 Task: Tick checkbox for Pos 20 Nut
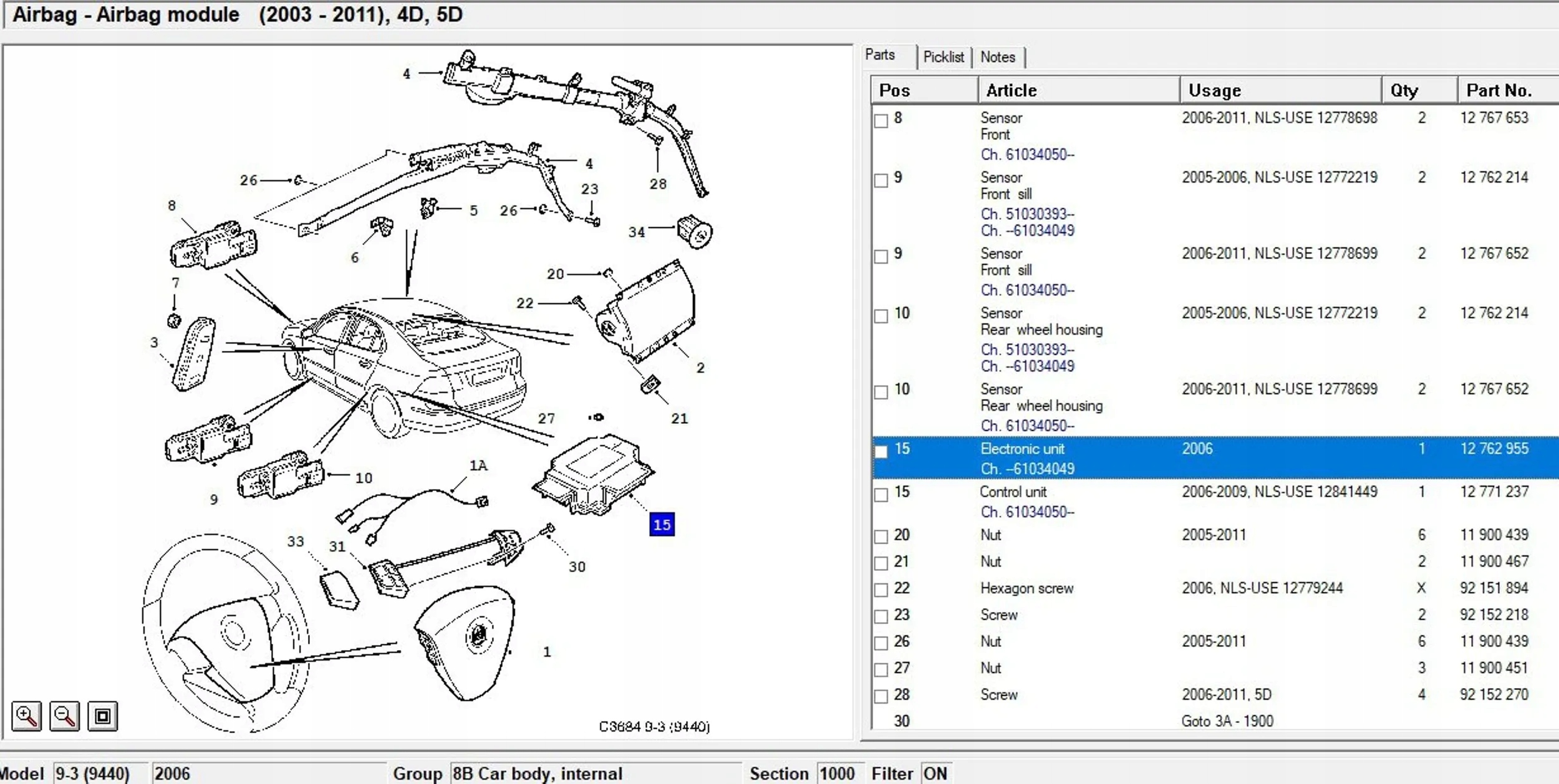[881, 537]
